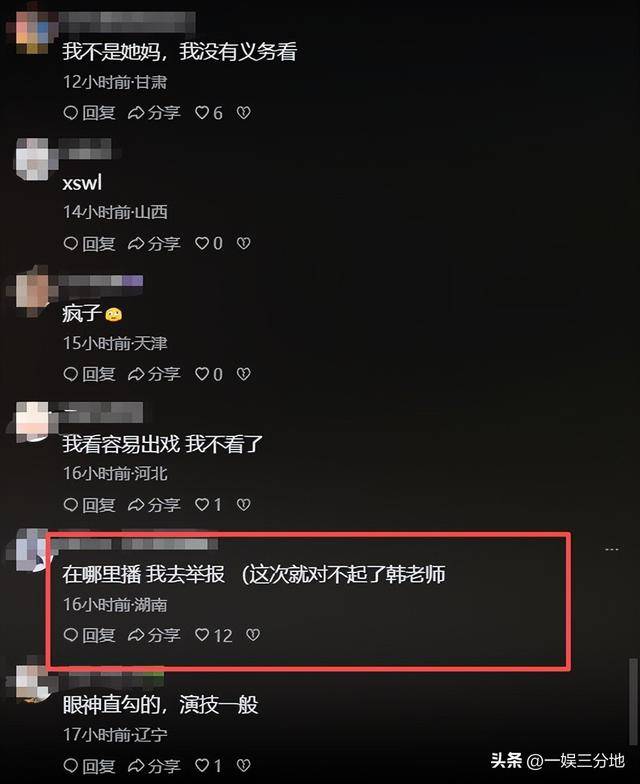
Task: Click the comment list vertical scrollbar
Action: click(x=634, y=702)
